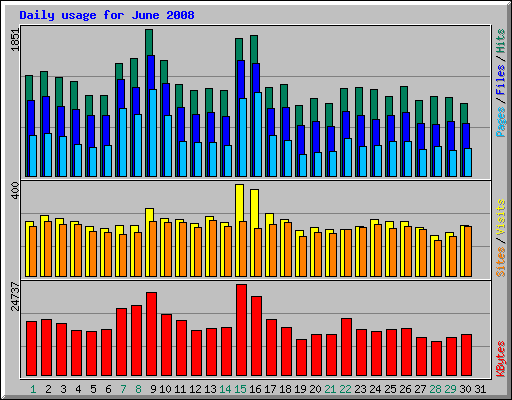The image size is (512, 400).
Task: Click the red KBytes bar for day 30
Action: click(x=466, y=355)
